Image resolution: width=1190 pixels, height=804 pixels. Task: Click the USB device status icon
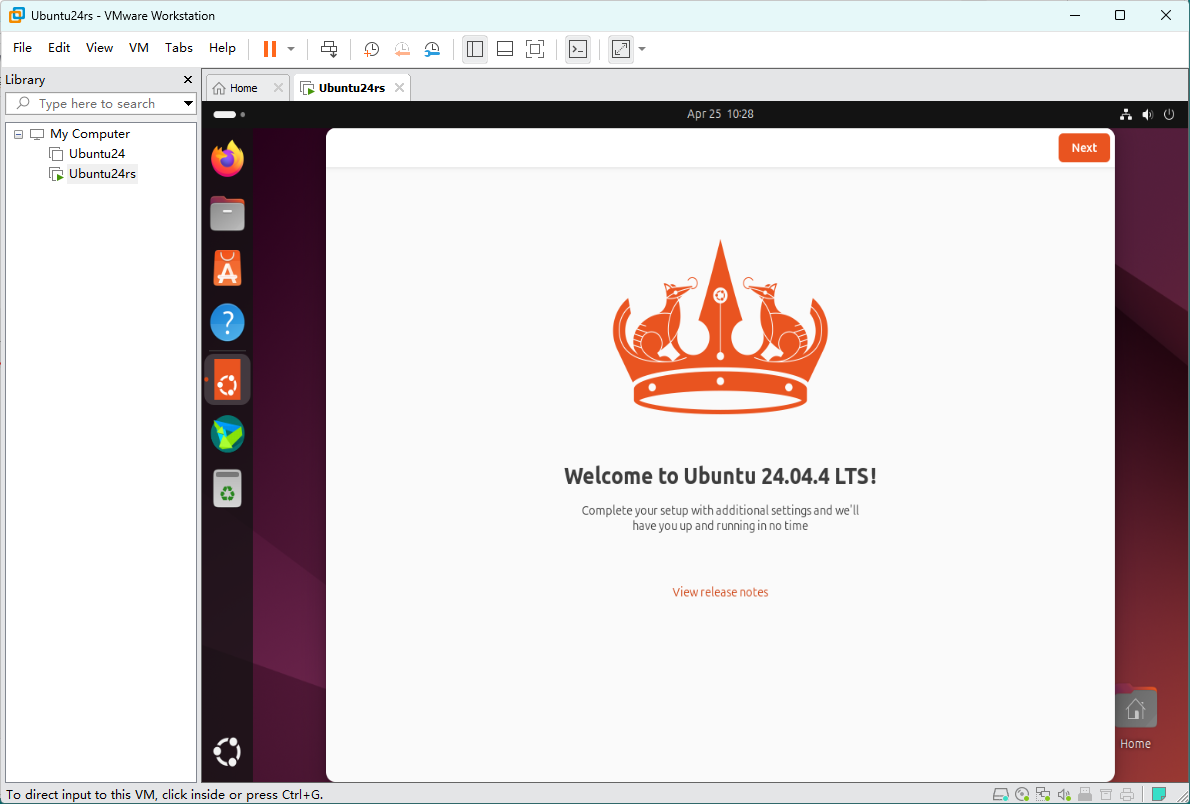tap(1085, 794)
